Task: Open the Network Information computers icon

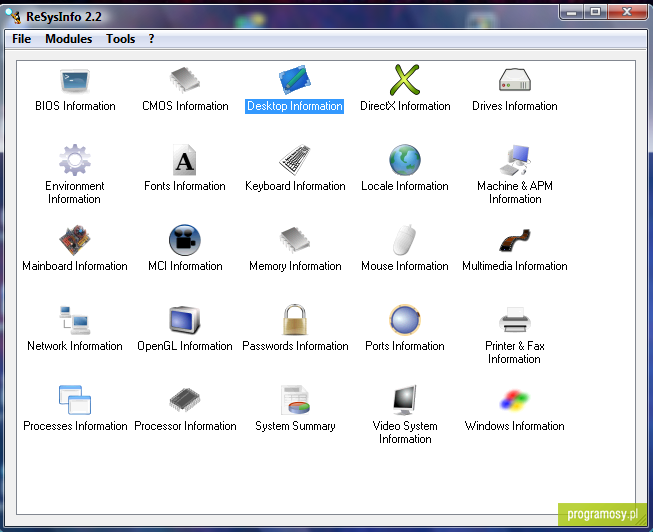Action: pyautogui.click(x=75, y=320)
